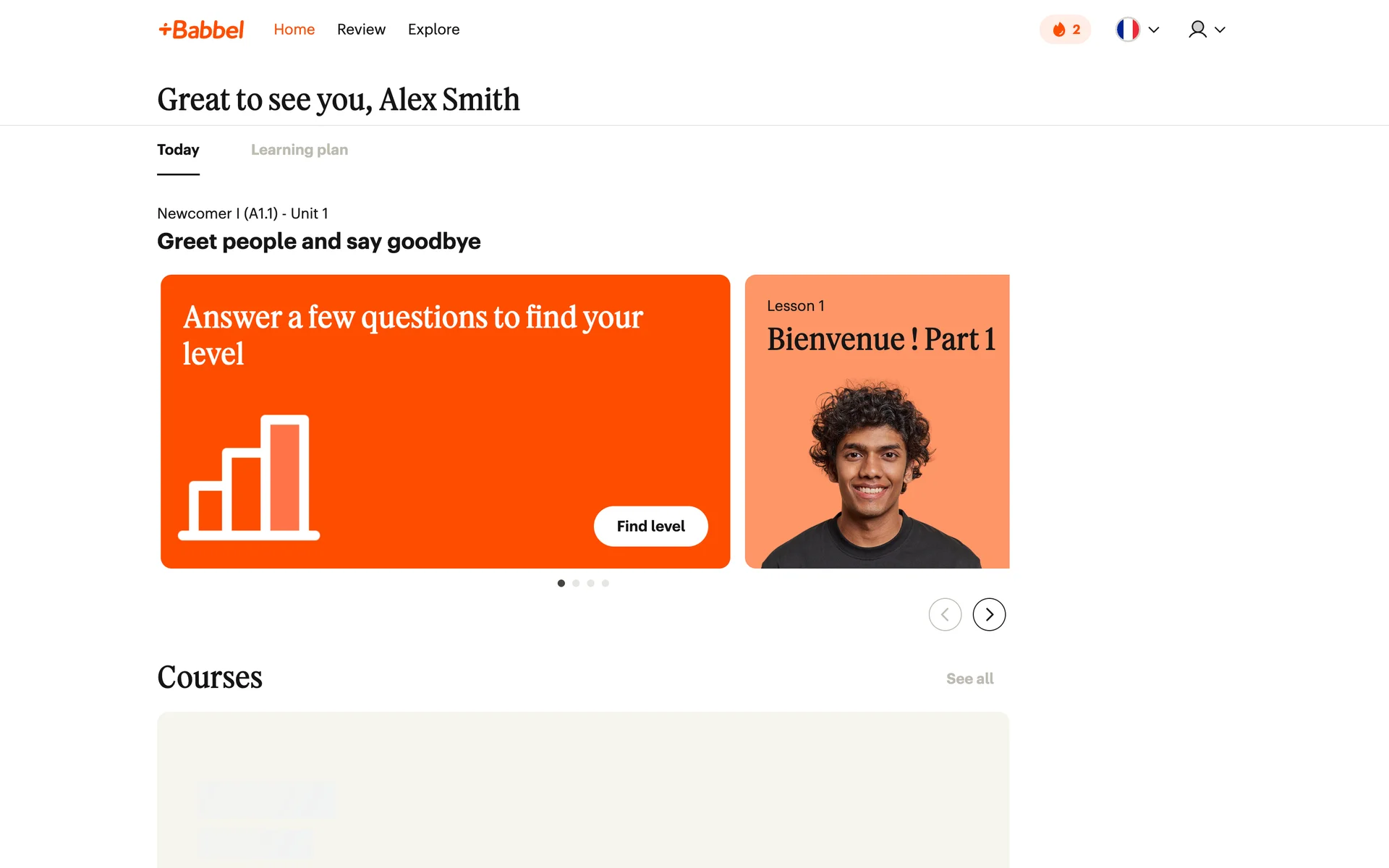Image resolution: width=1389 pixels, height=868 pixels.
Task: Select the first carousel pagination dot
Action: click(x=561, y=583)
